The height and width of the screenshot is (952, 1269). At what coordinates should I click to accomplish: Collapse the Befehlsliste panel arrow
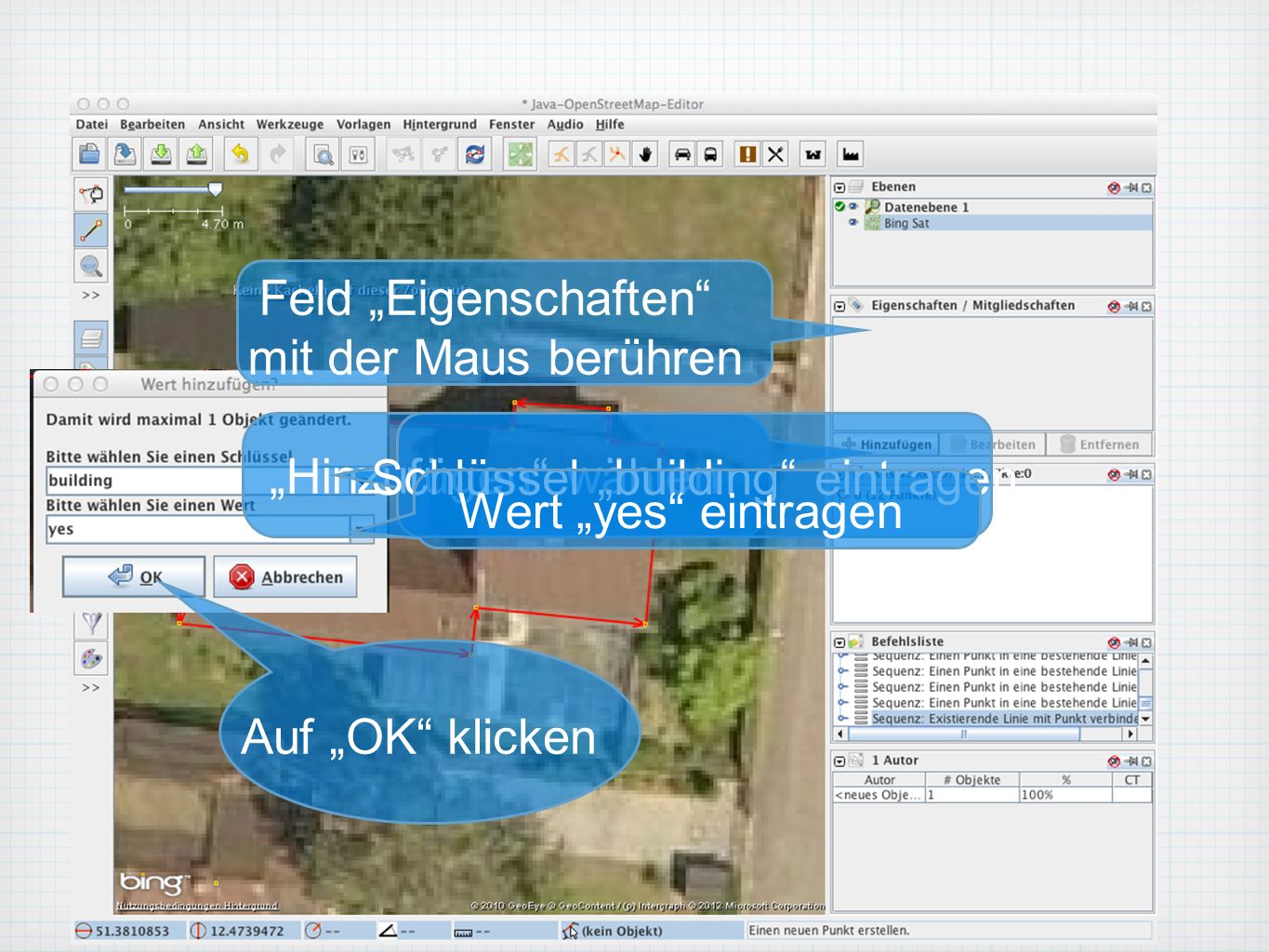839,642
